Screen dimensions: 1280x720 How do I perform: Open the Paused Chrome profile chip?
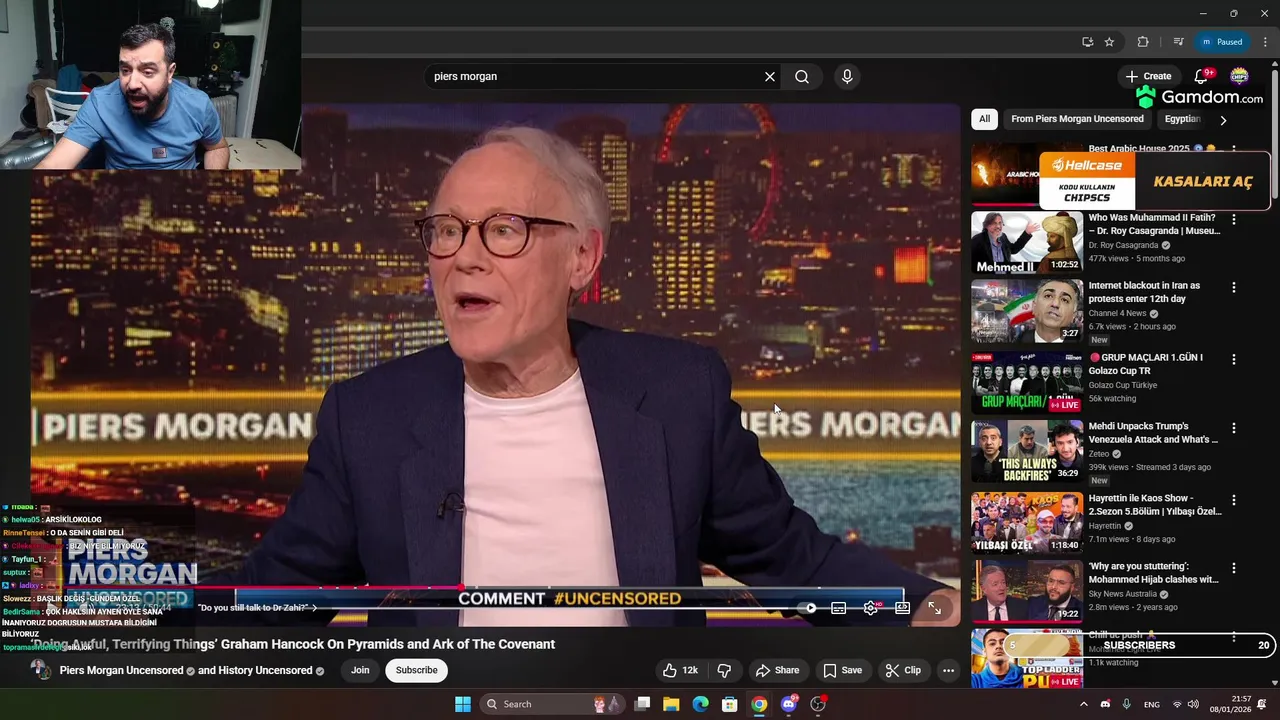coord(1221,42)
